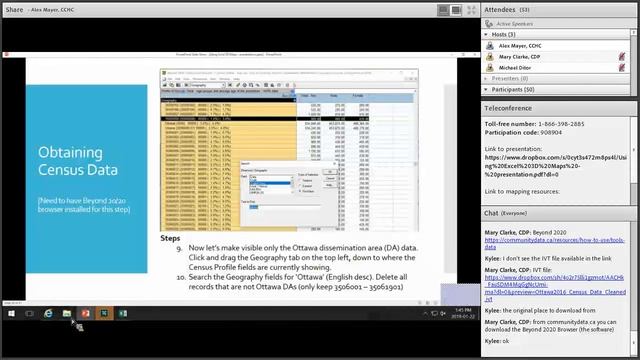Click Kylee's 'ok' chat message

tap(497, 341)
